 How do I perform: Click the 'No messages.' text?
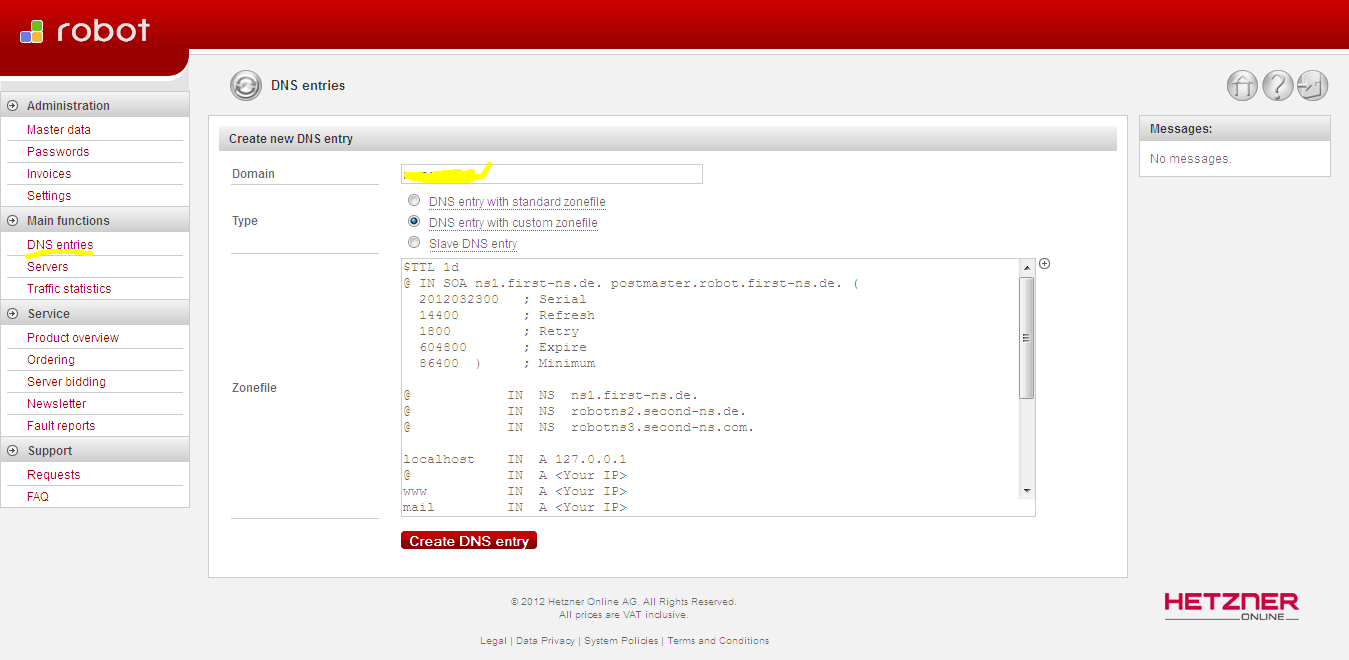click(1191, 159)
